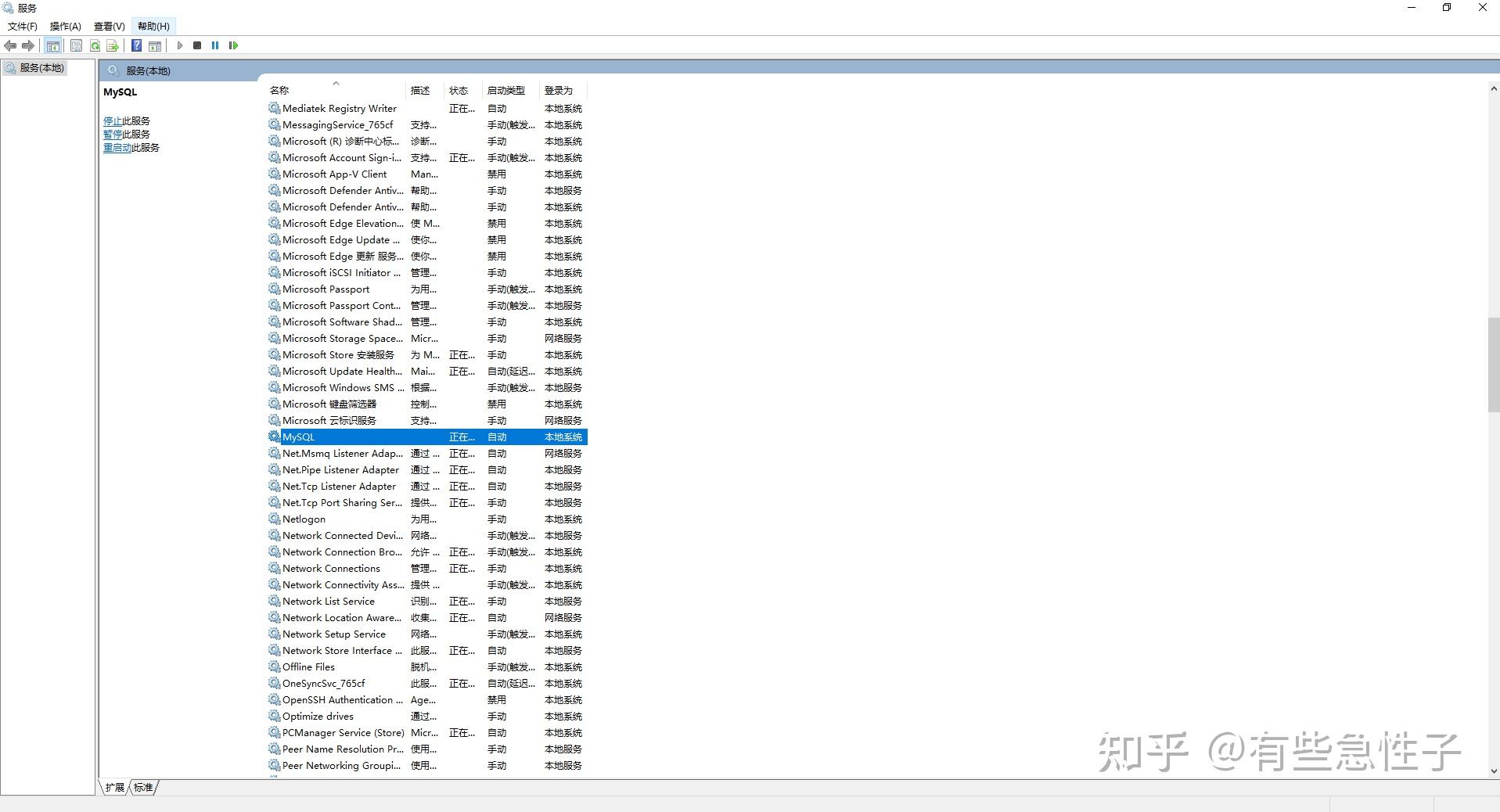The height and width of the screenshot is (812, 1500).
Task: Open service properties using properties toolbar icon
Action: [76, 45]
